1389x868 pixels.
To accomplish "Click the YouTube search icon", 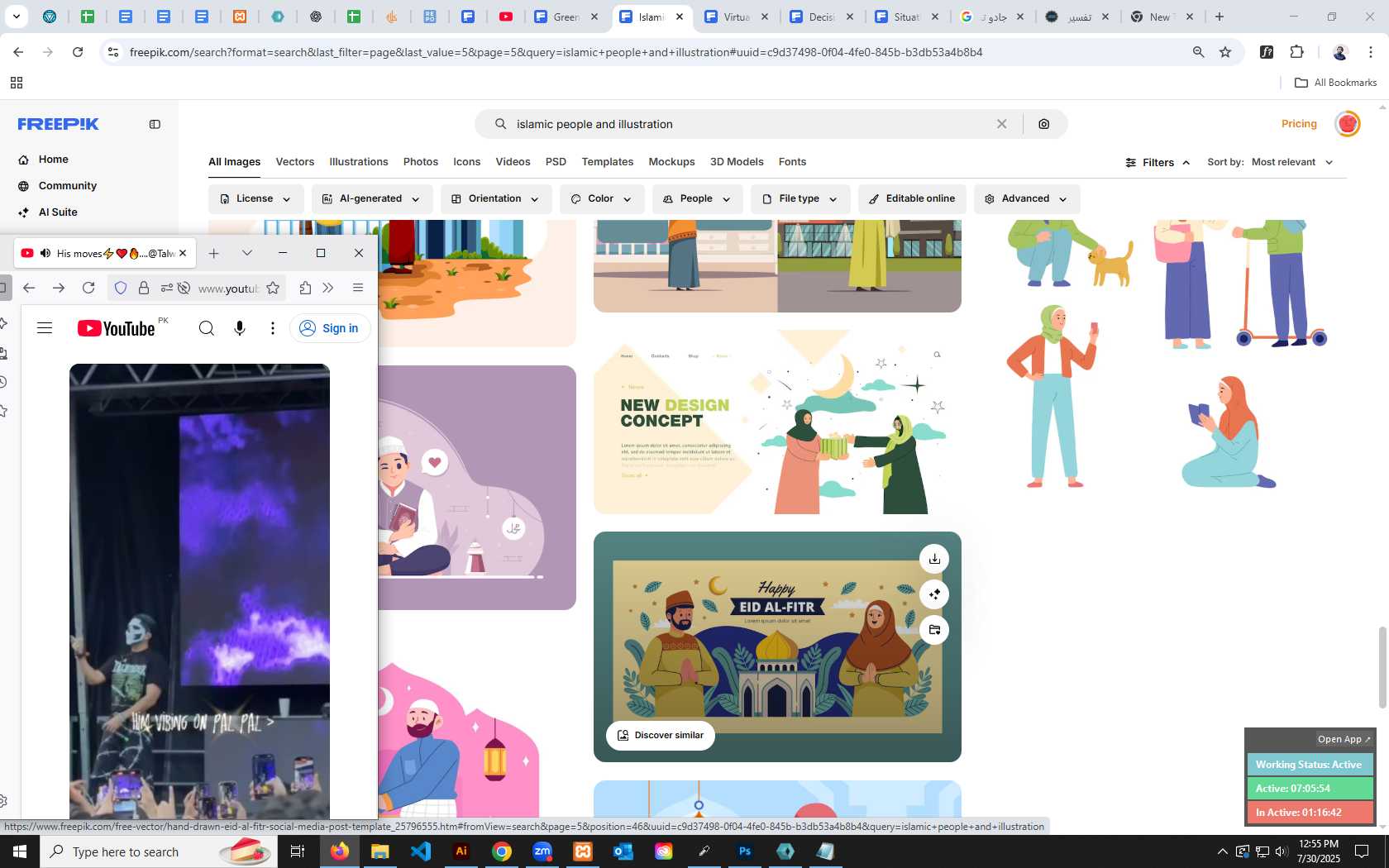I will click(207, 328).
